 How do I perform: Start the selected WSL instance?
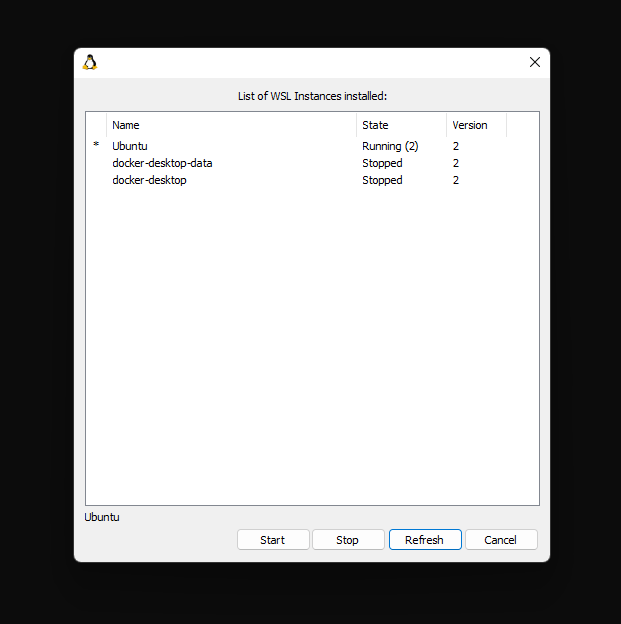tap(273, 540)
